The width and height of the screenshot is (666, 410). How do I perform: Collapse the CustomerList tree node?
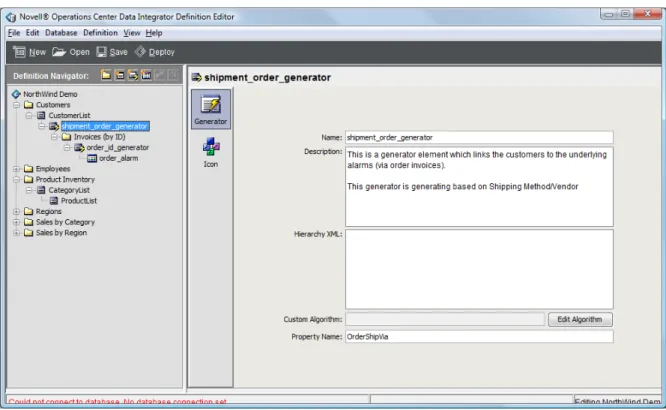[x=29, y=115]
